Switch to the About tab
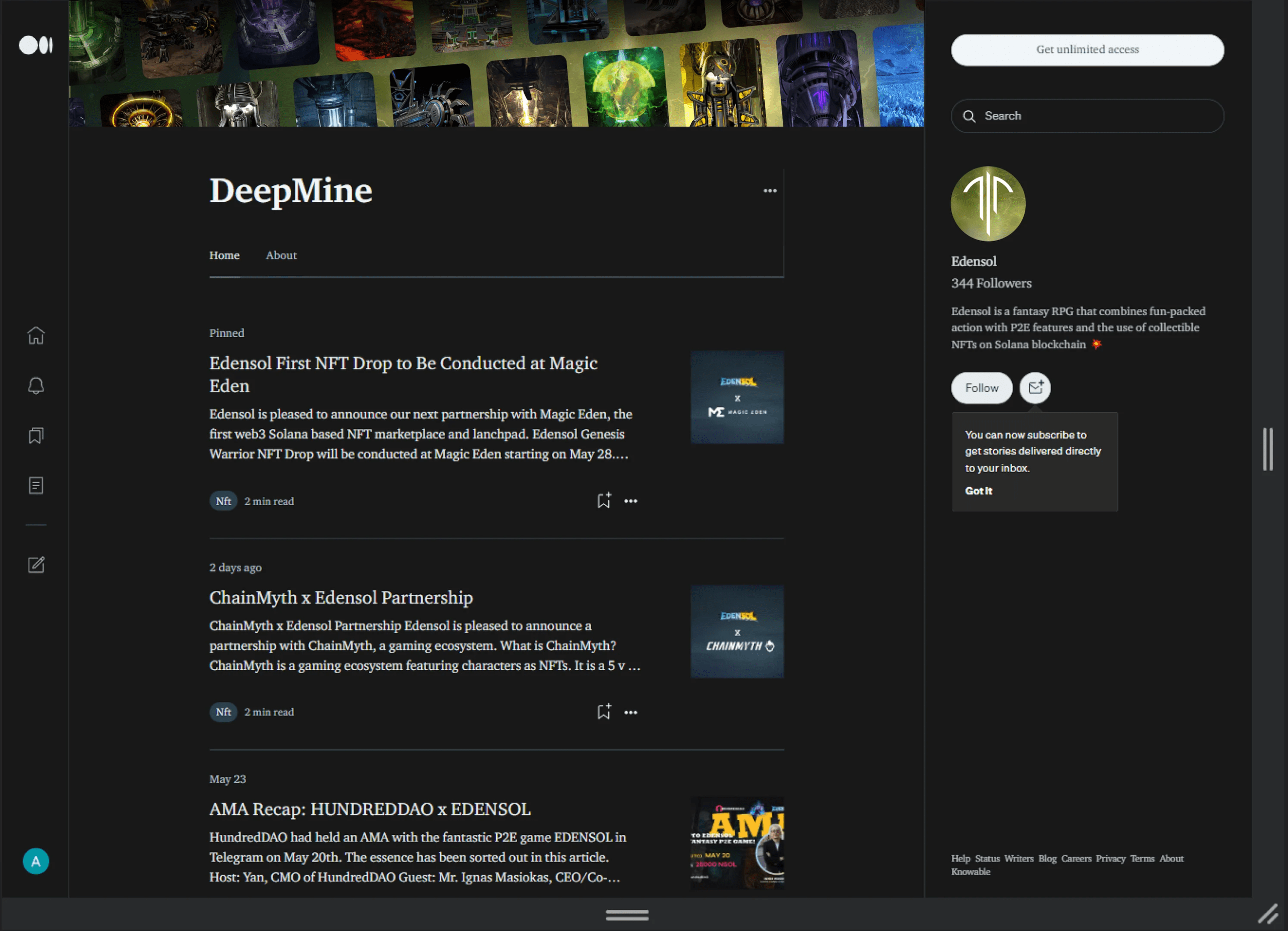Viewport: 1288px width, 931px height. (281, 256)
